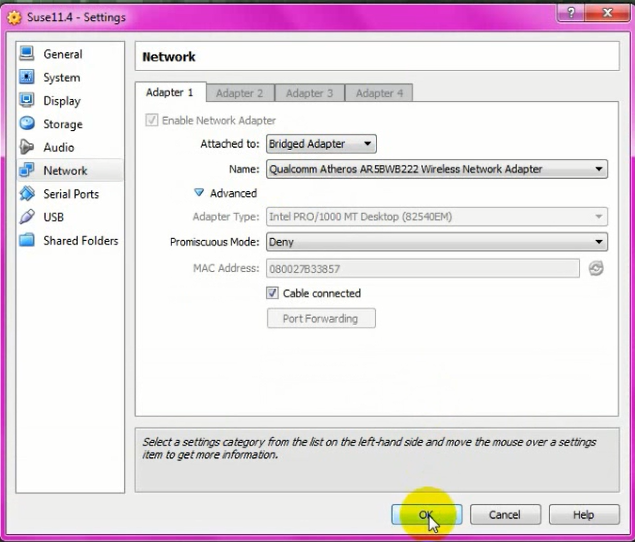This screenshot has height=542, width=635.
Task: Click the Storage disk icon
Action: [x=27, y=124]
